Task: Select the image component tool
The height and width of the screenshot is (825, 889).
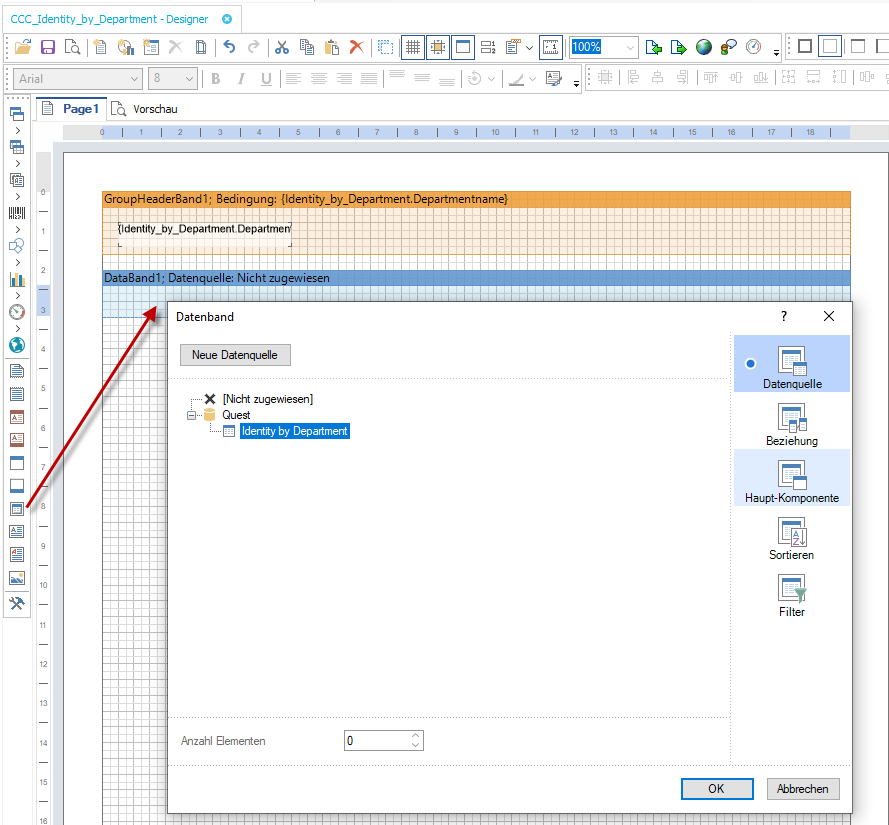Action: pyautogui.click(x=17, y=578)
